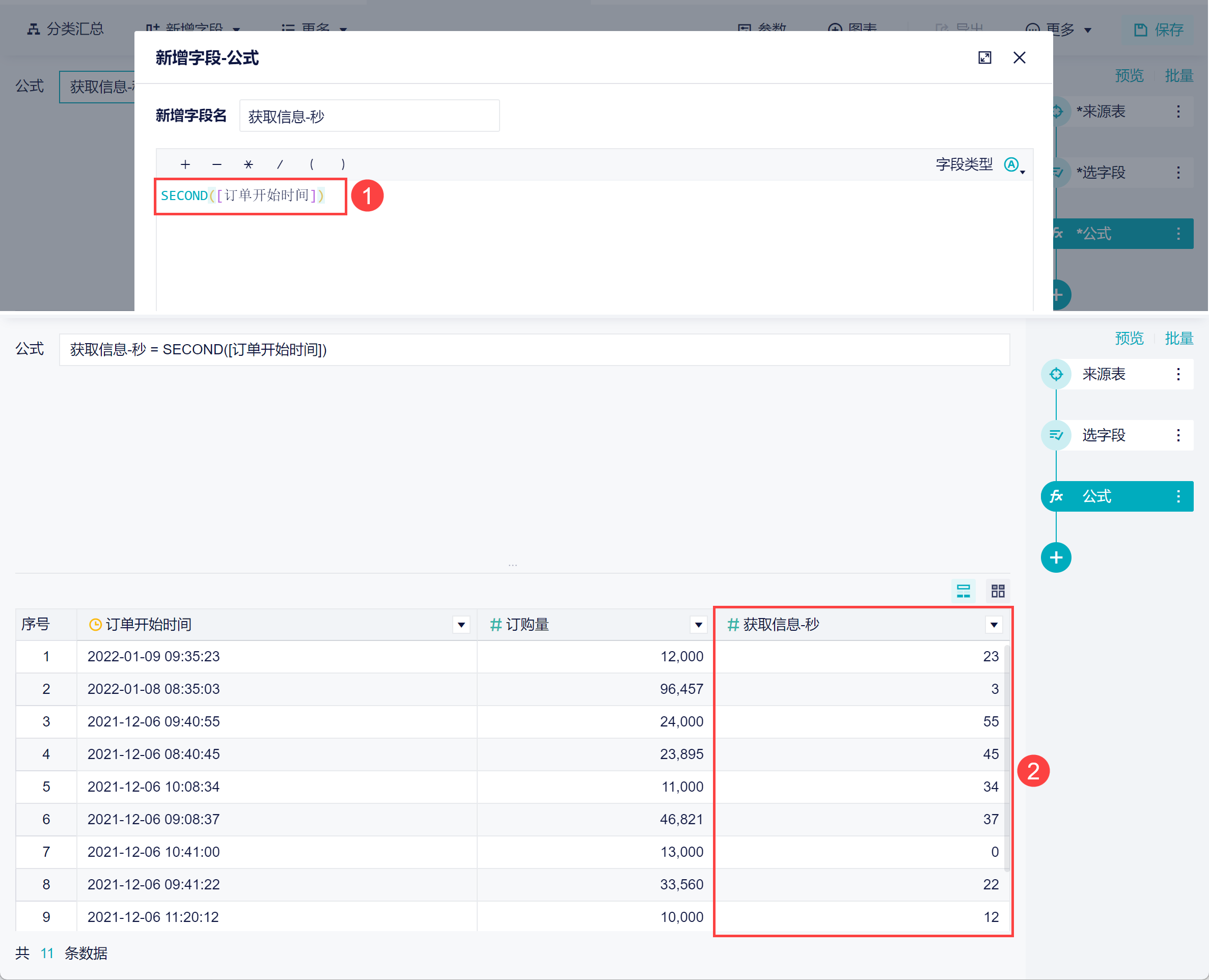Insert the left parenthesis

click(x=311, y=164)
